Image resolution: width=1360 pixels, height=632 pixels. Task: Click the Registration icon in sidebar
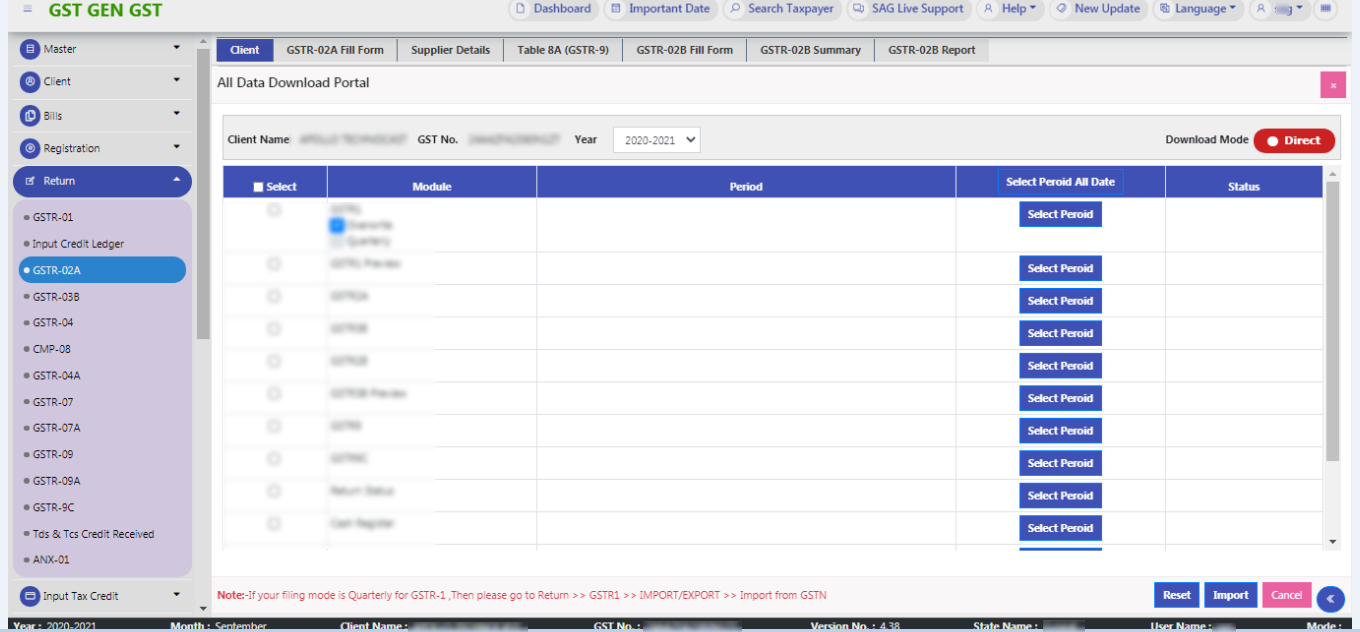click(x=31, y=148)
